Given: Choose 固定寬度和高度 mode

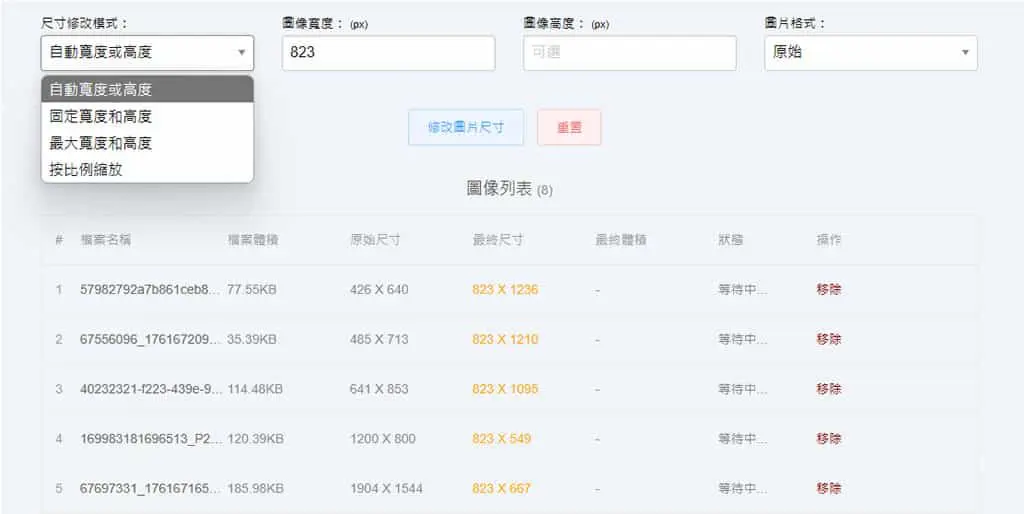Looking at the screenshot, I should (147, 116).
